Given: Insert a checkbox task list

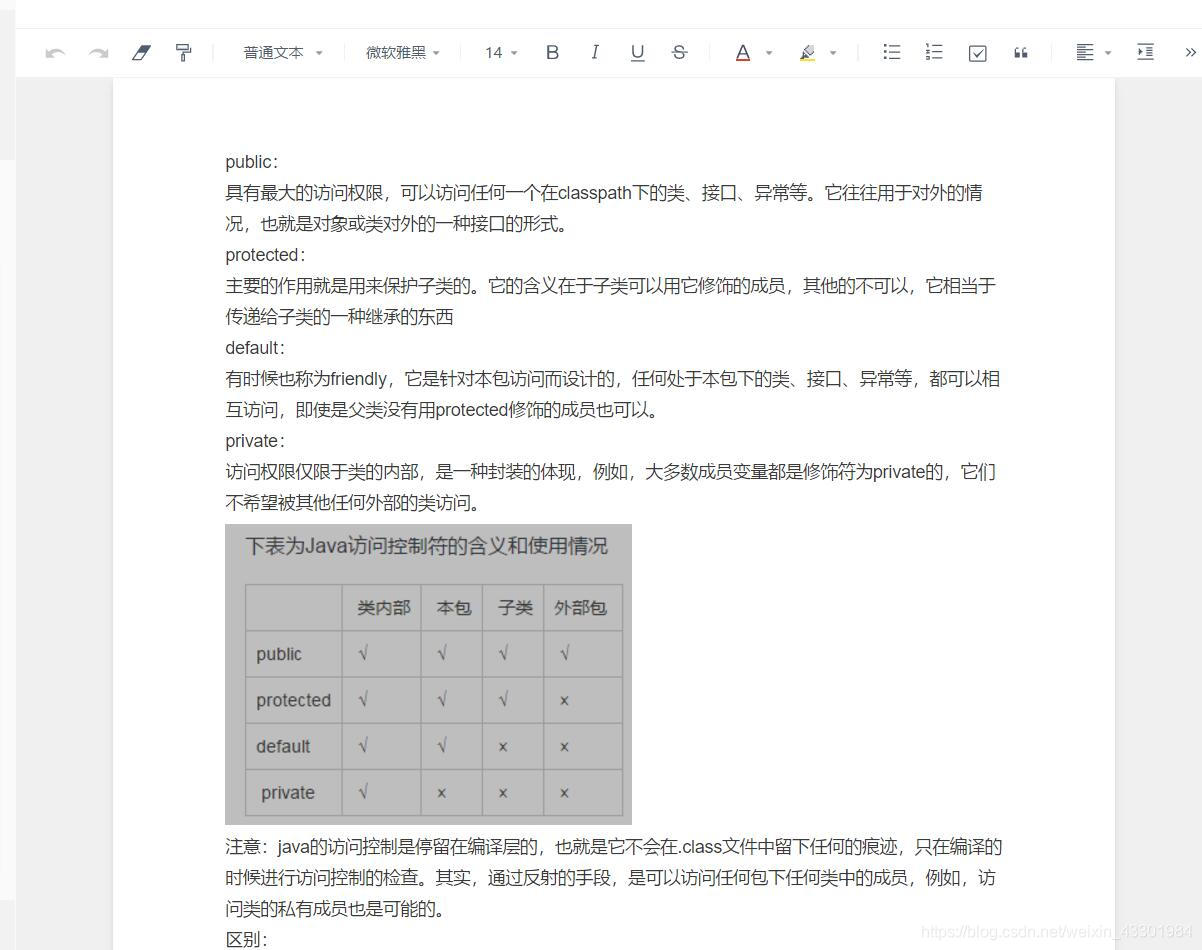Looking at the screenshot, I should pyautogui.click(x=978, y=53).
